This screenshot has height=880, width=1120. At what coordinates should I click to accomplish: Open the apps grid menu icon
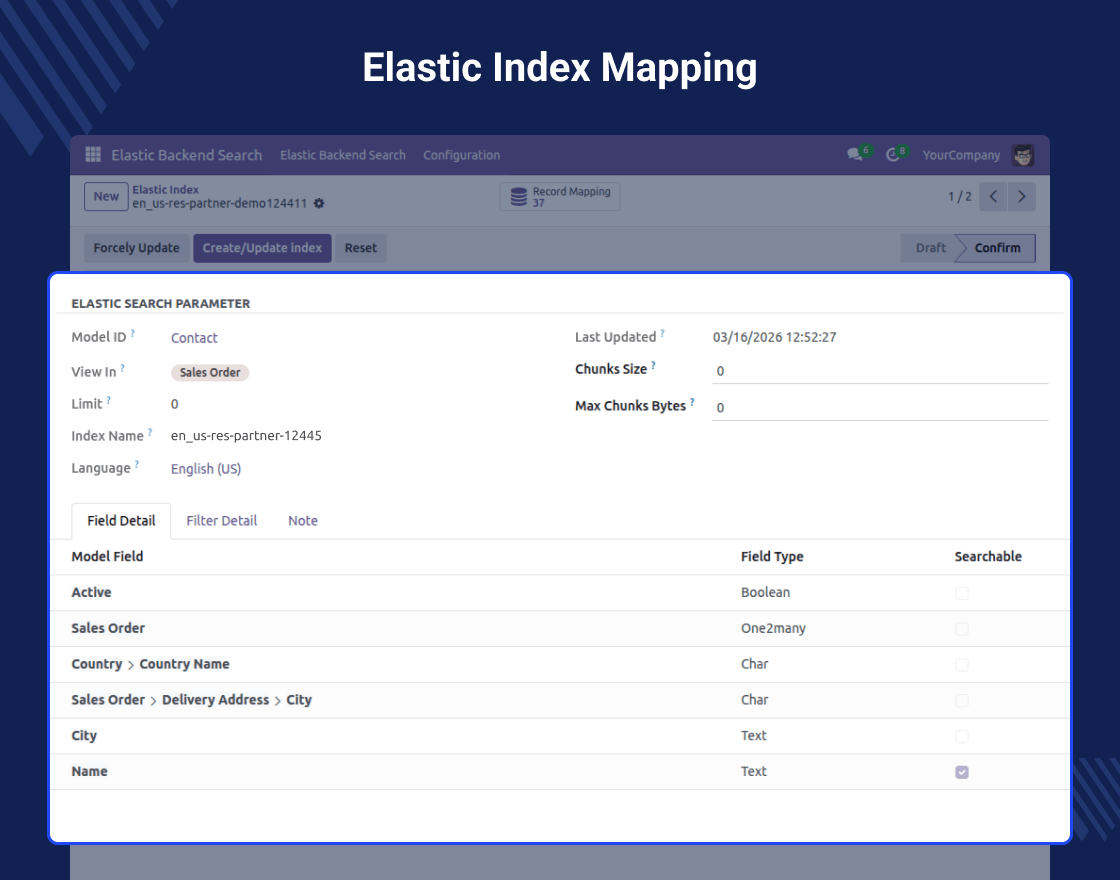[93, 155]
